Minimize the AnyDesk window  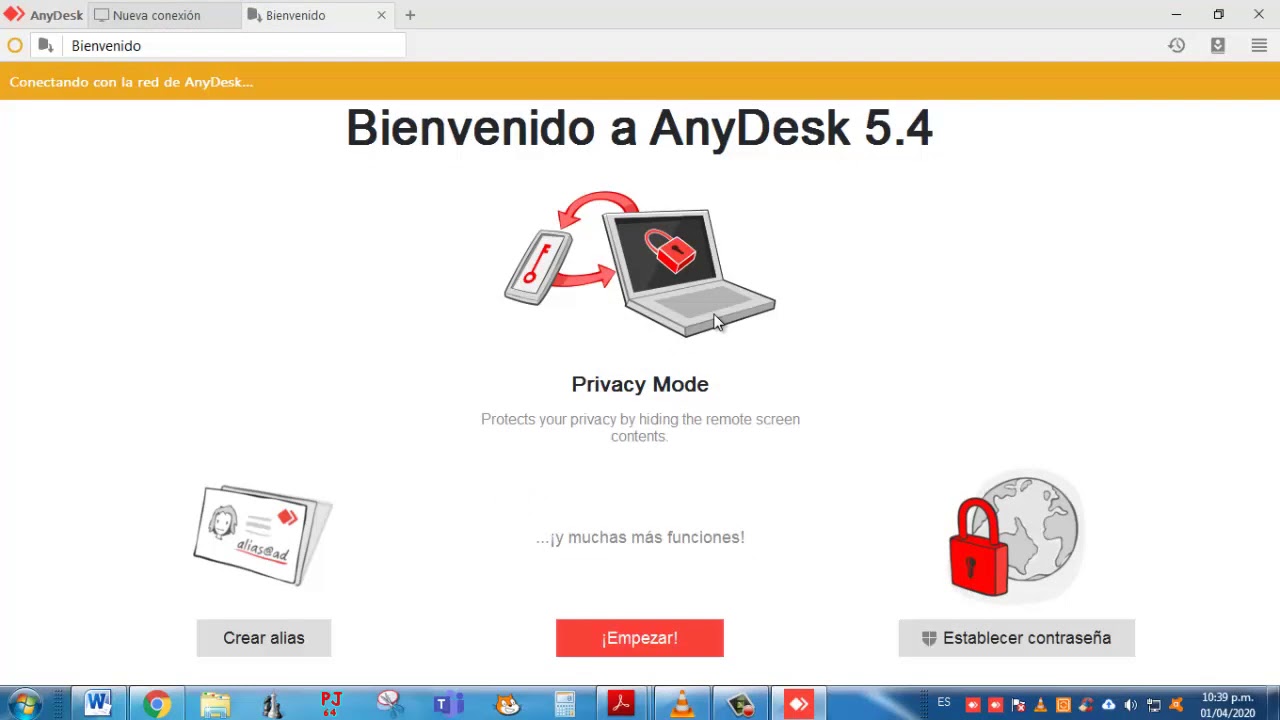(x=1176, y=14)
